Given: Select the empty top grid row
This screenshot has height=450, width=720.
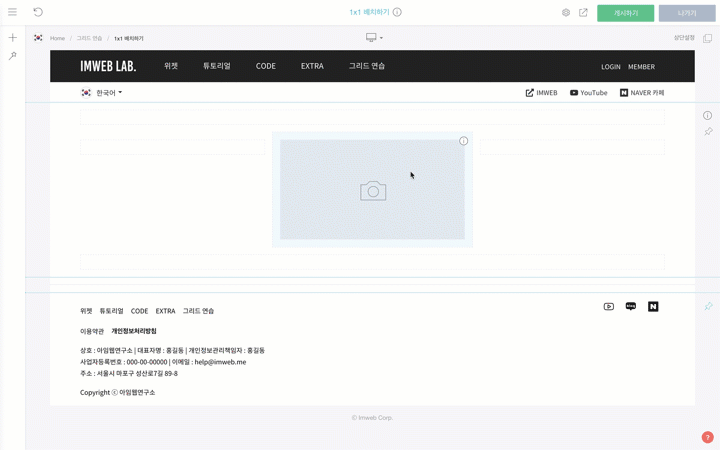Looking at the screenshot, I should click(x=372, y=117).
